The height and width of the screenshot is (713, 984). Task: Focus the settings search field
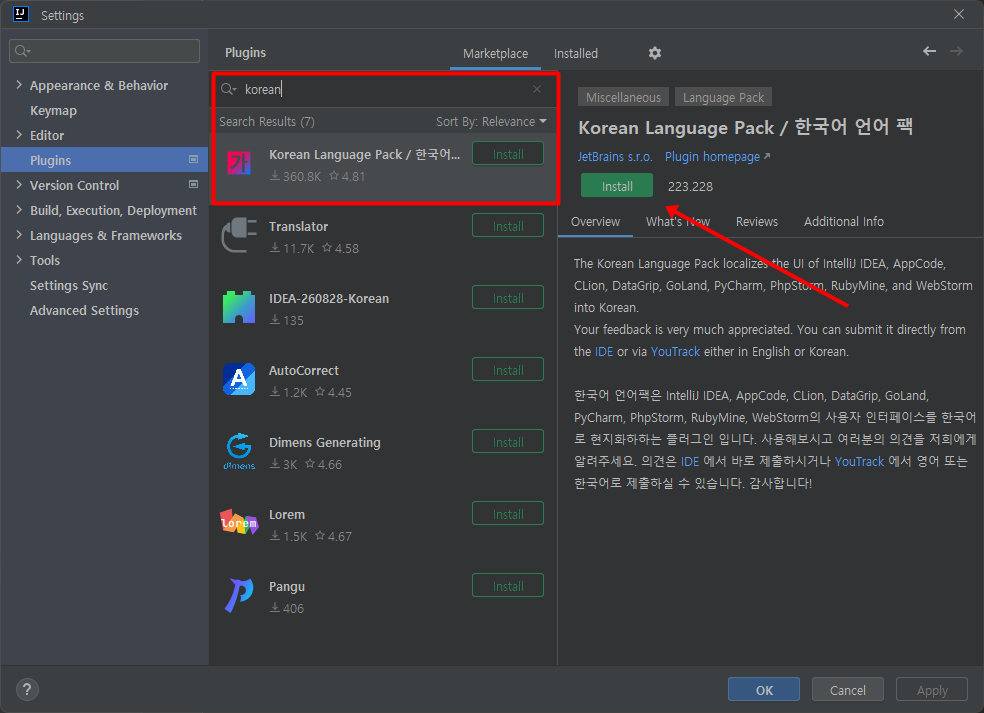(105, 51)
